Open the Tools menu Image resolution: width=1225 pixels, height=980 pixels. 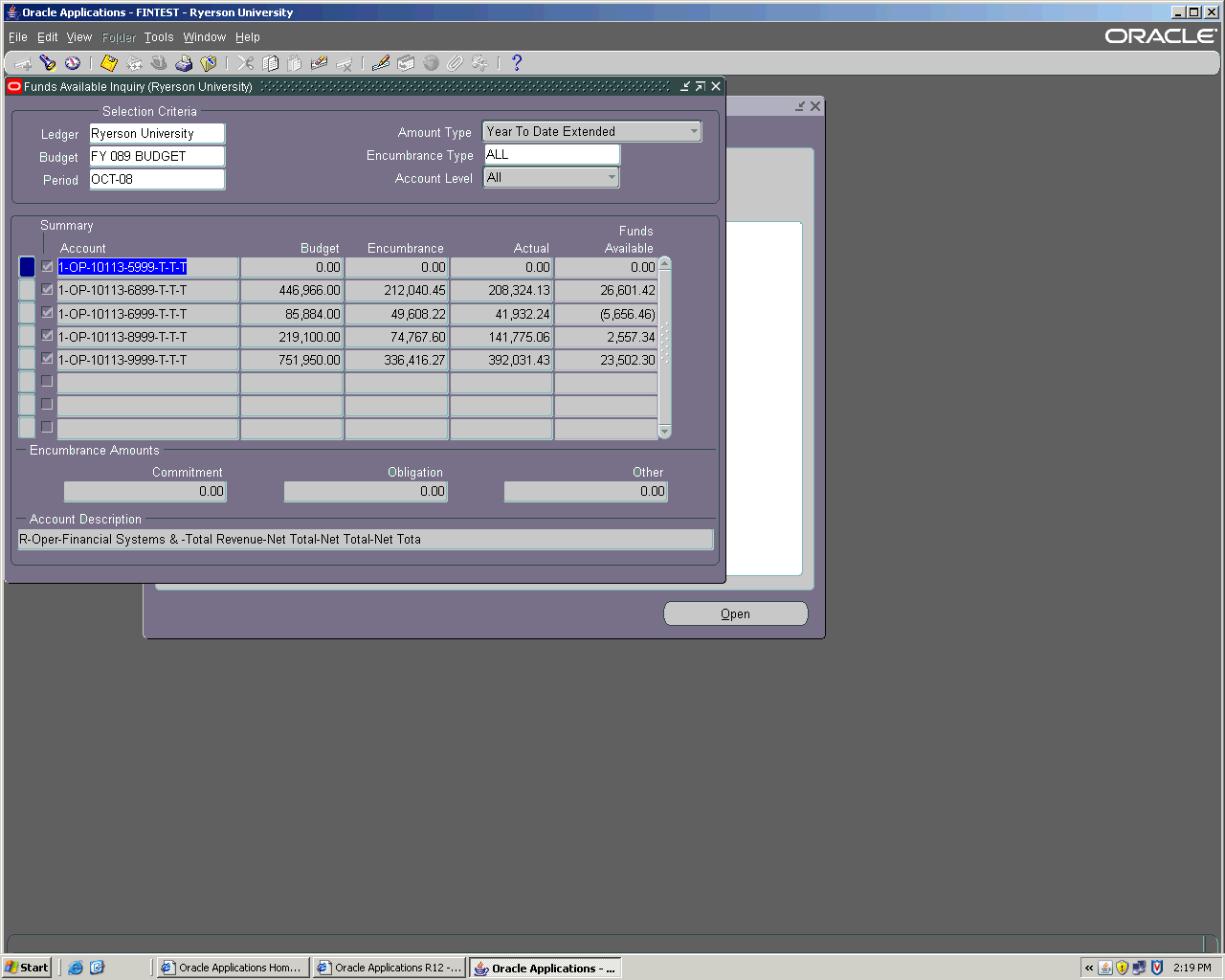coord(159,37)
